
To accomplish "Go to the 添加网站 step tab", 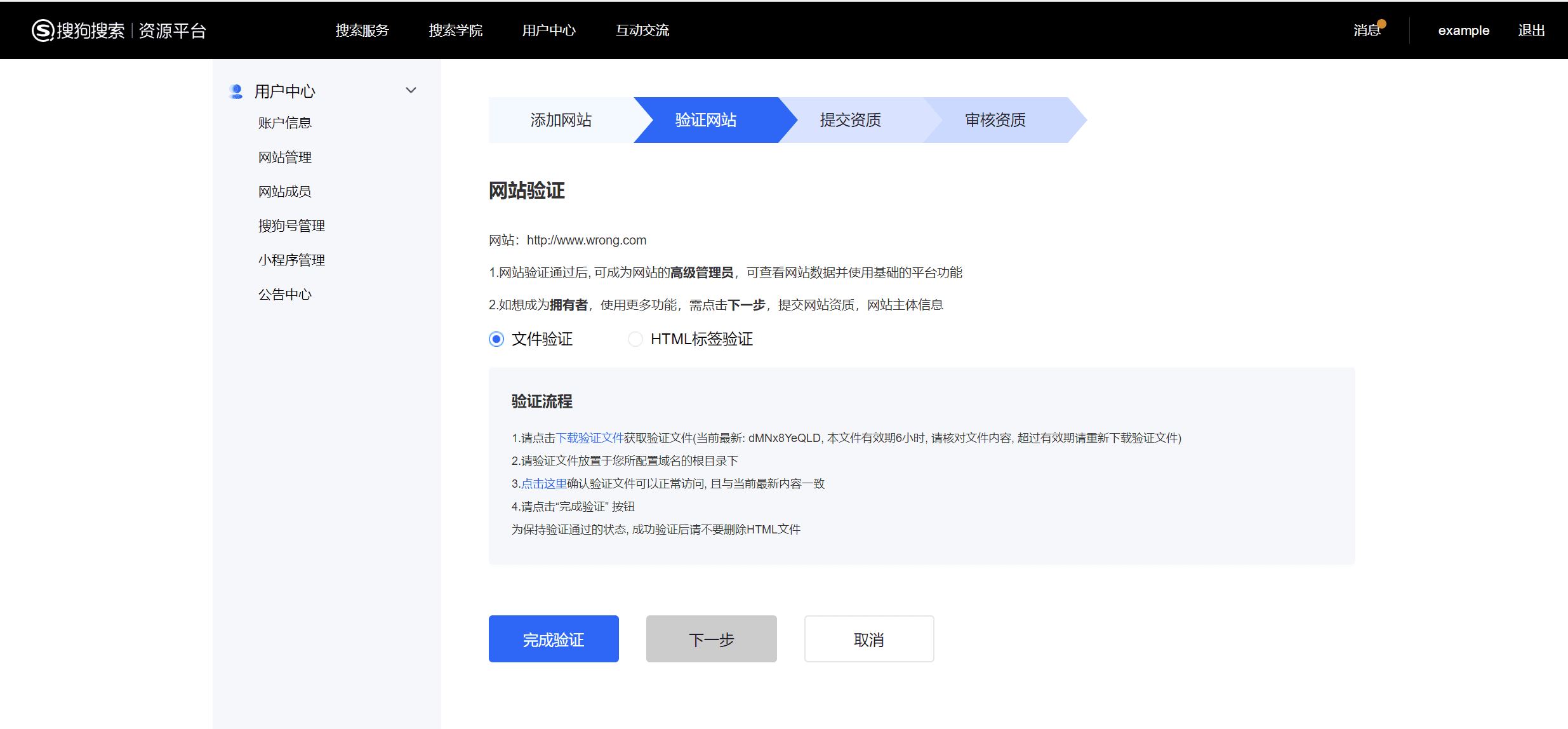I will click(x=561, y=120).
